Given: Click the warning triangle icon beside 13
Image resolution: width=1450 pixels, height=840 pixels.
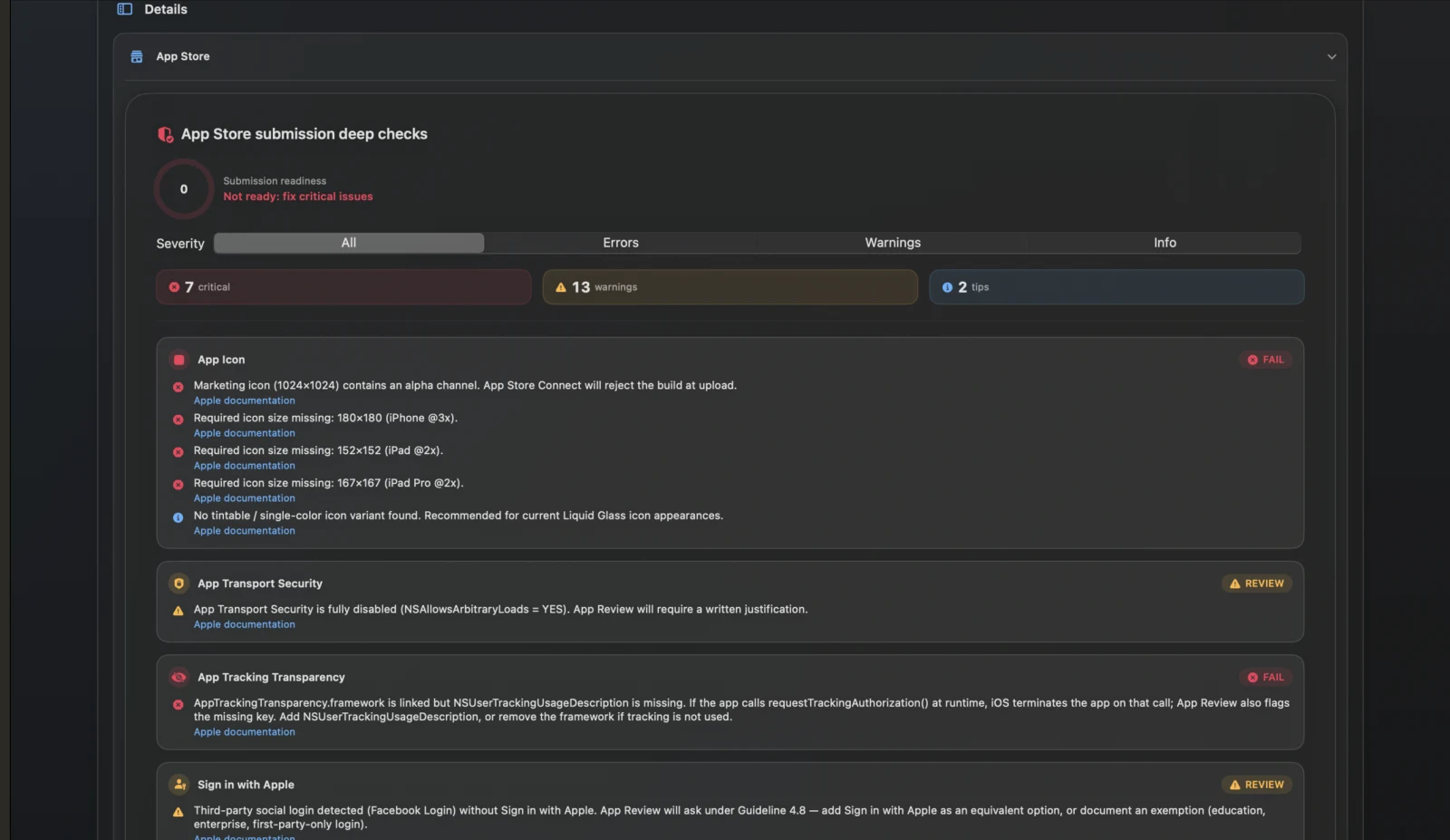Looking at the screenshot, I should pos(561,287).
